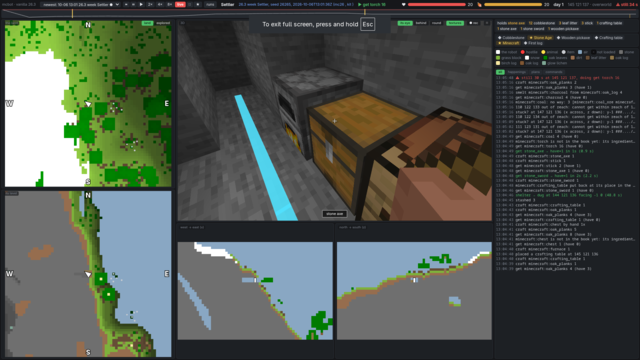This screenshot has height=360, width=640.
Task: Click the robot arrow on bottom-left map
Action: 88,274
